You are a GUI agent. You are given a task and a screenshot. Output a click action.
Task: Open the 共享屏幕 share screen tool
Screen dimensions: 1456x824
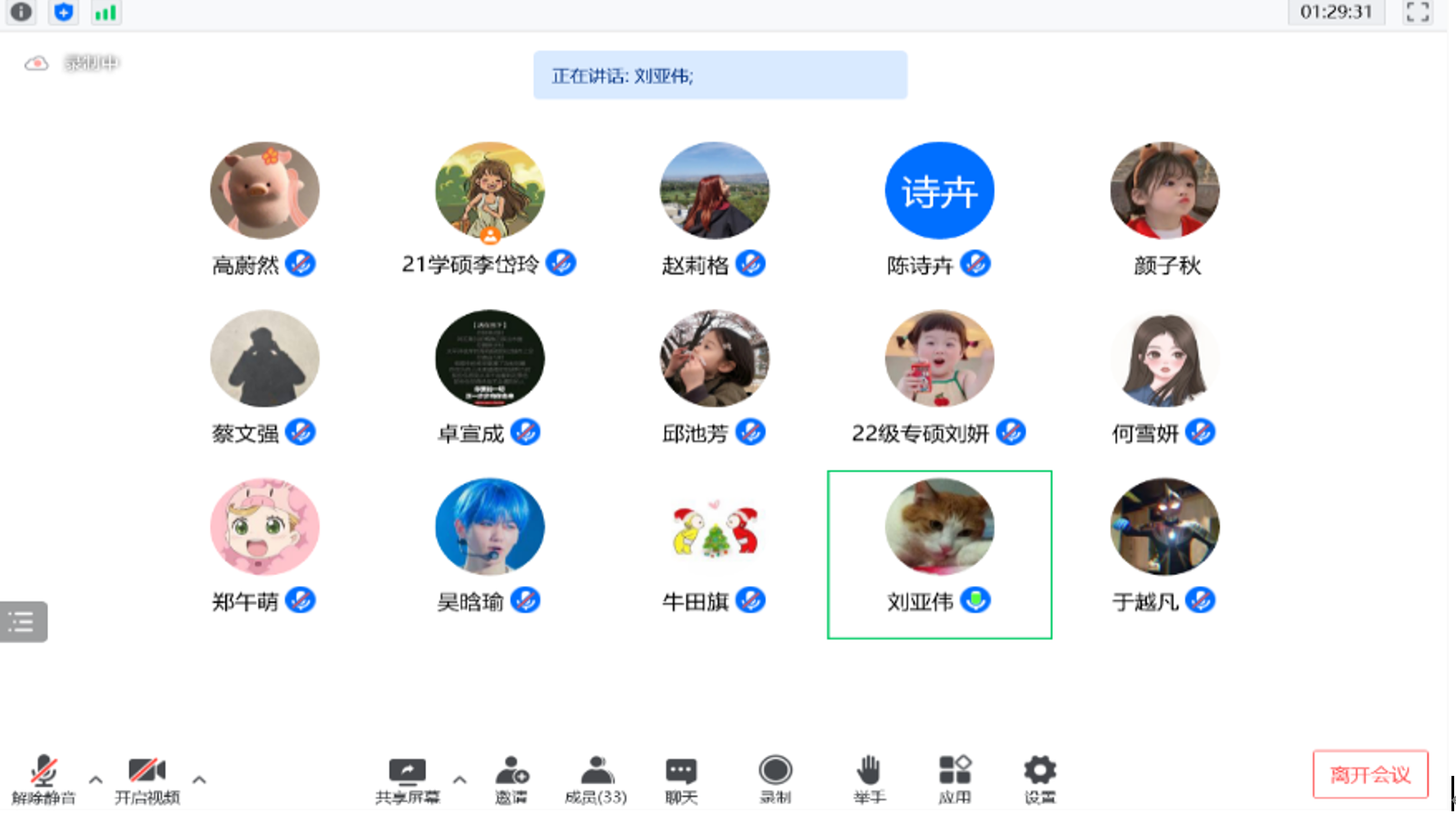tap(407, 779)
